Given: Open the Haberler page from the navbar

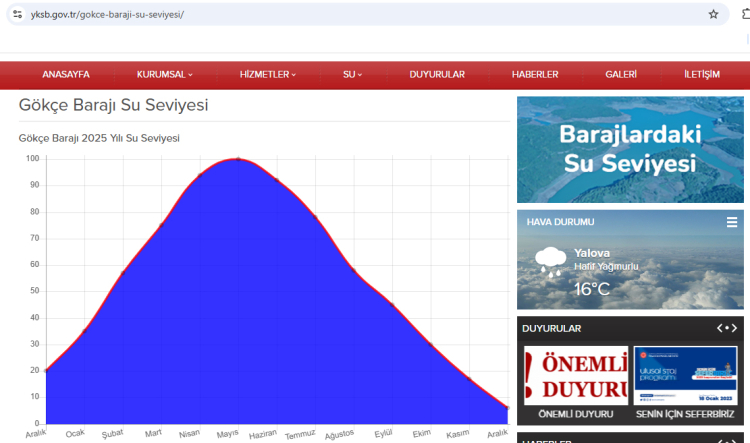Looking at the screenshot, I should [535, 75].
